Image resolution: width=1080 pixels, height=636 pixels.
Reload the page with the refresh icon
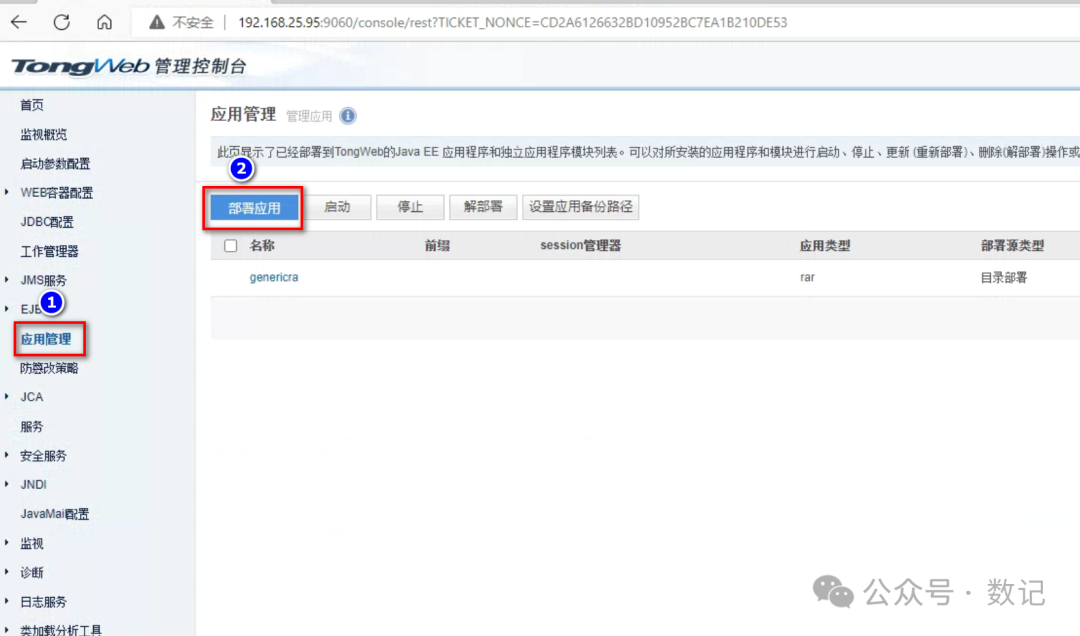[61, 22]
